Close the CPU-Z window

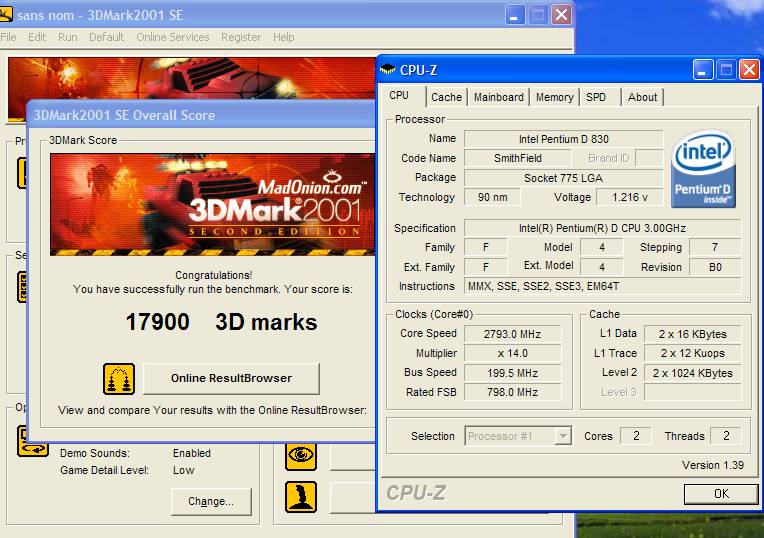[749, 70]
